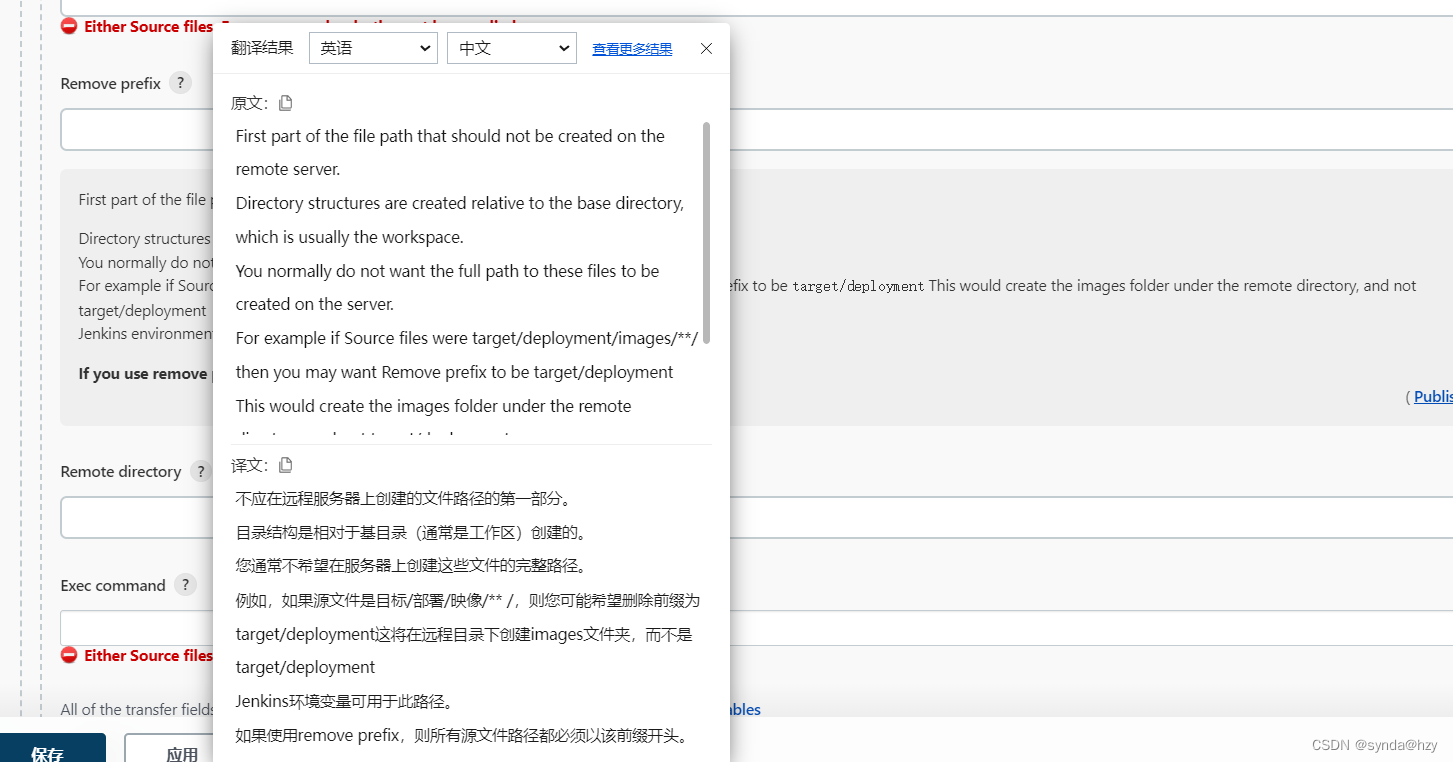Click the Remote directory label

121,471
